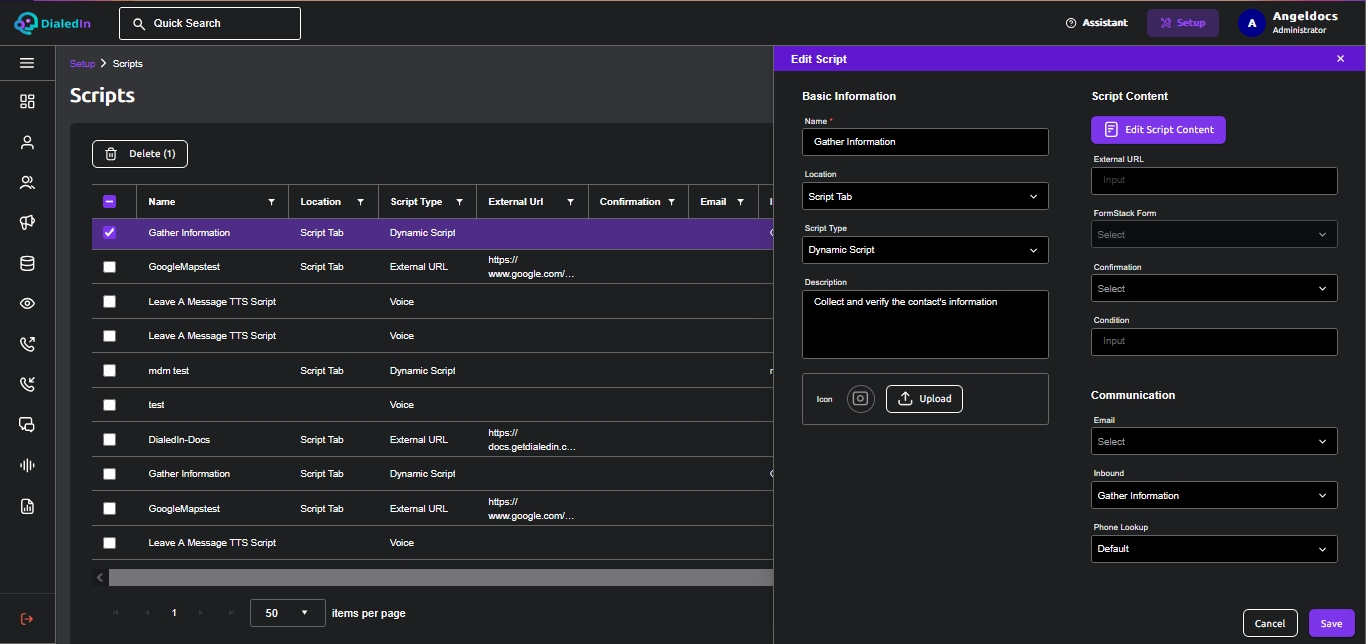Check the DialedIn-Docs row checkbox

pos(110,440)
